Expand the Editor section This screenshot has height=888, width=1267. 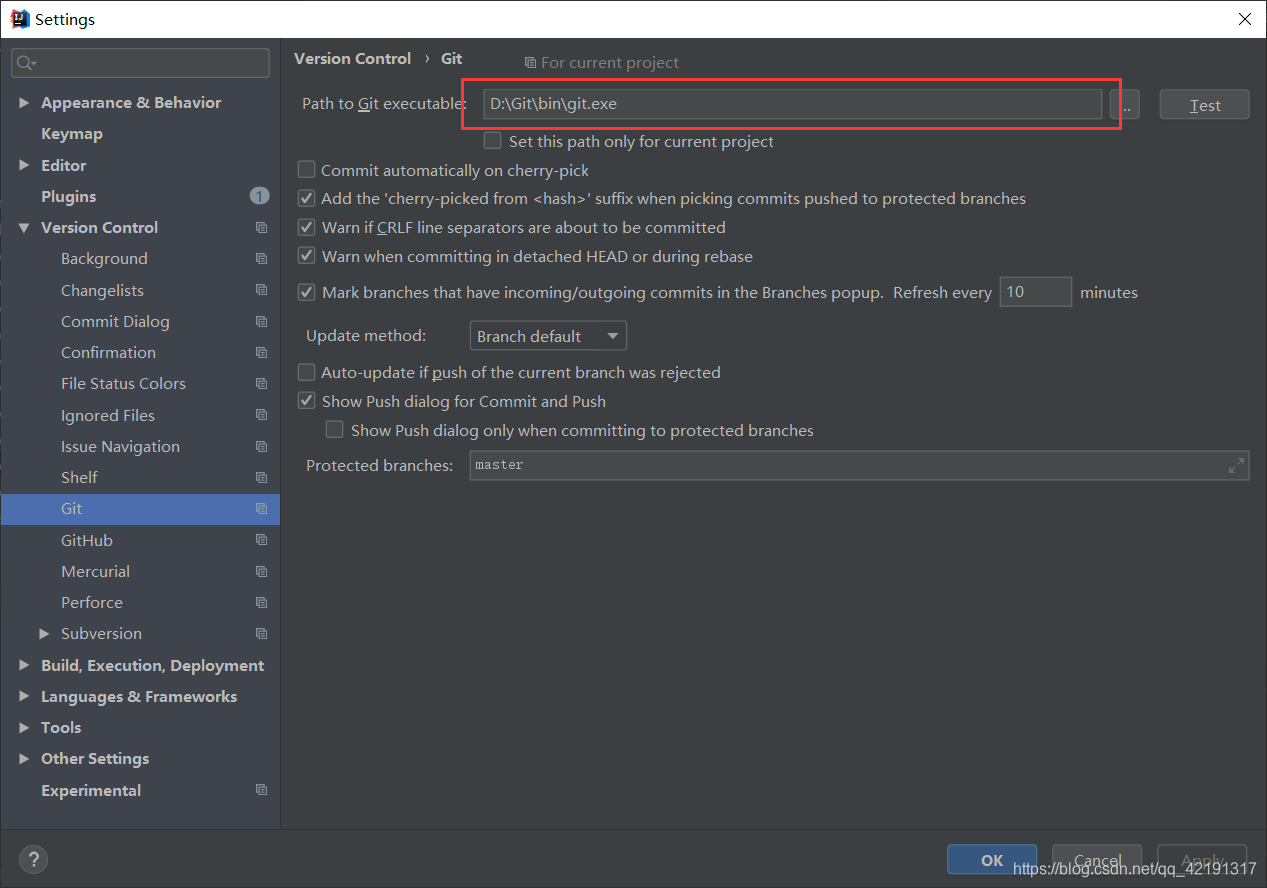tap(24, 165)
